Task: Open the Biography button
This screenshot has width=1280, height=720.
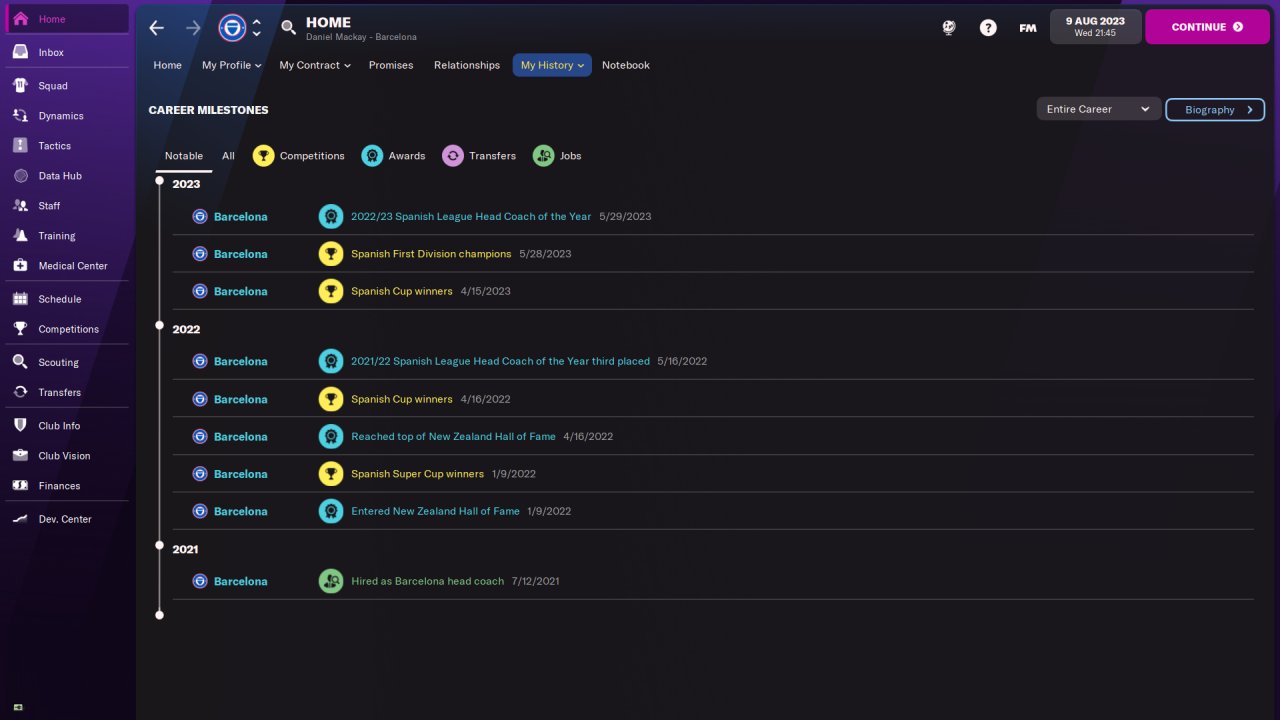Action: click(x=1215, y=109)
